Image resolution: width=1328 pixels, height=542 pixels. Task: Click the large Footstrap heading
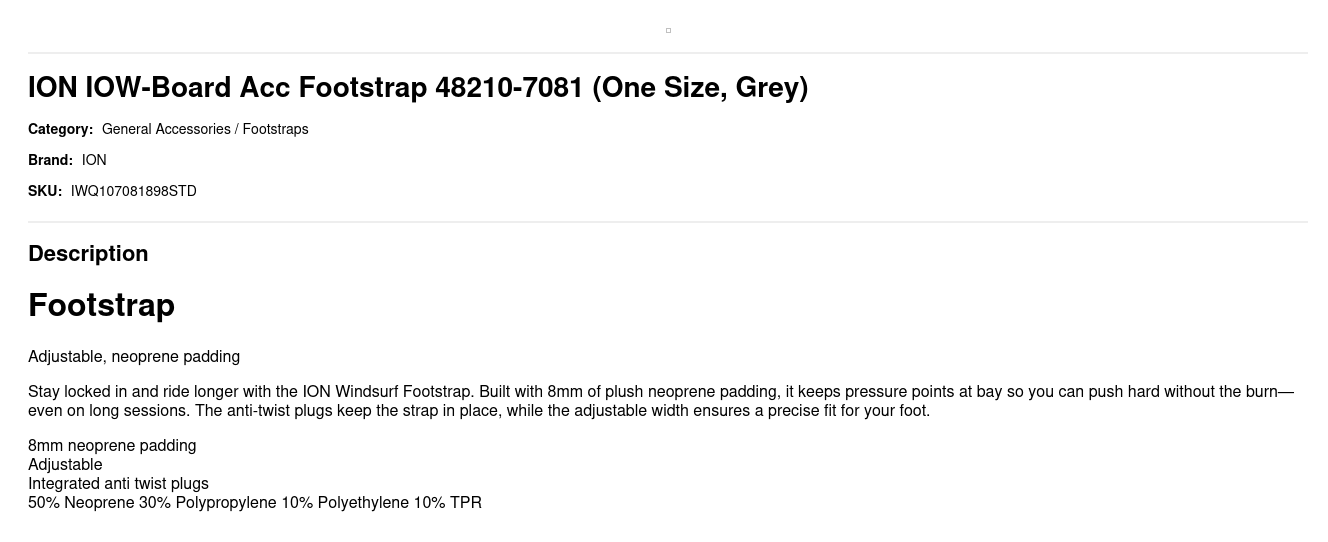102,305
